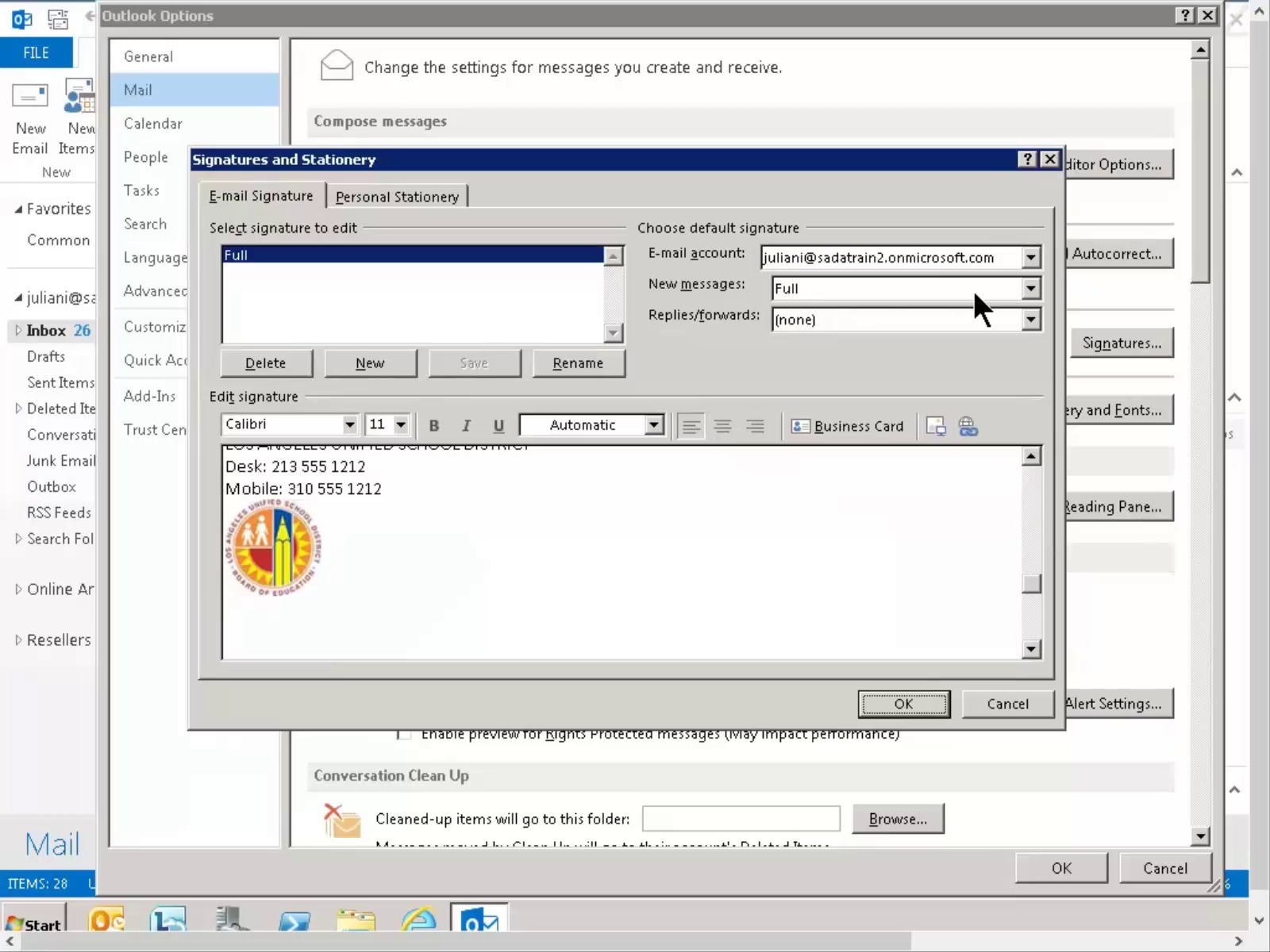Change the Calibri font using its dropdown
Viewport: 1270px width, 952px height.
349,424
